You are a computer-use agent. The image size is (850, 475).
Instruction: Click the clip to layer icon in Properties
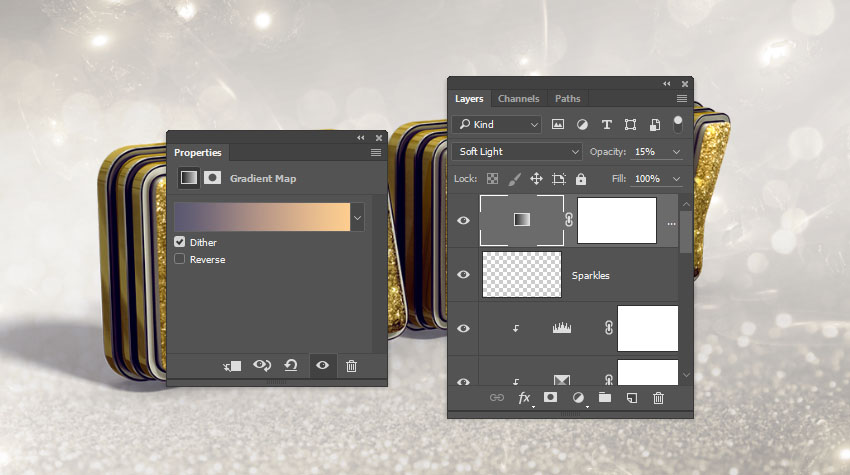tap(233, 366)
